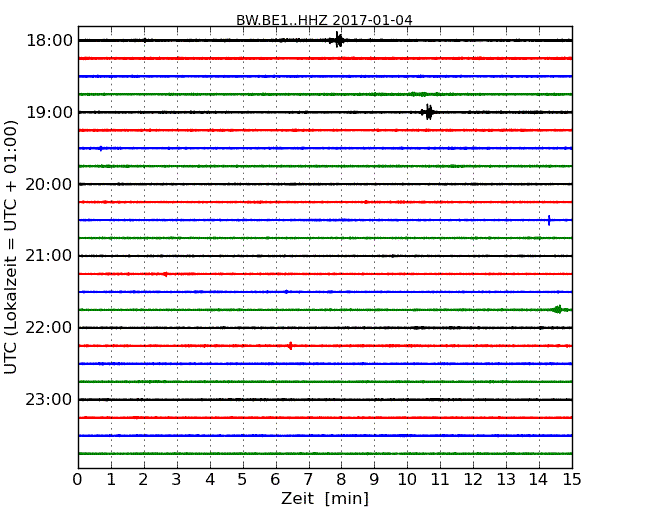Click x-axis tick label 9
Screen dimensions: 650x520
pyautogui.click(x=374, y=479)
